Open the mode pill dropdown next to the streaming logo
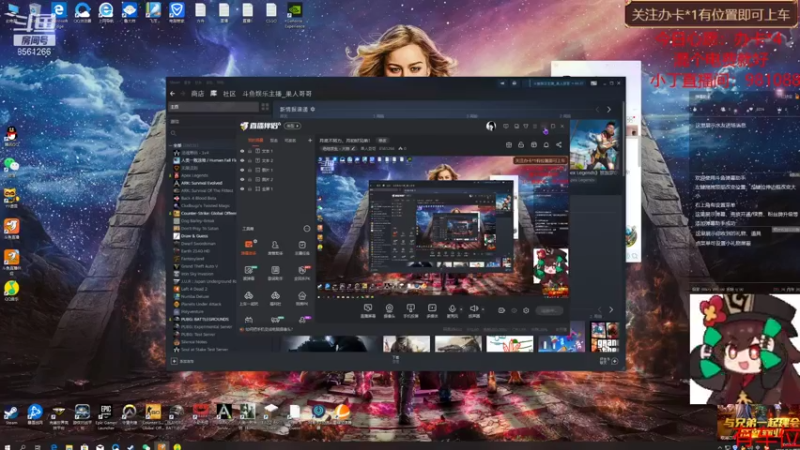The width and height of the screenshot is (800, 450). tap(292, 126)
